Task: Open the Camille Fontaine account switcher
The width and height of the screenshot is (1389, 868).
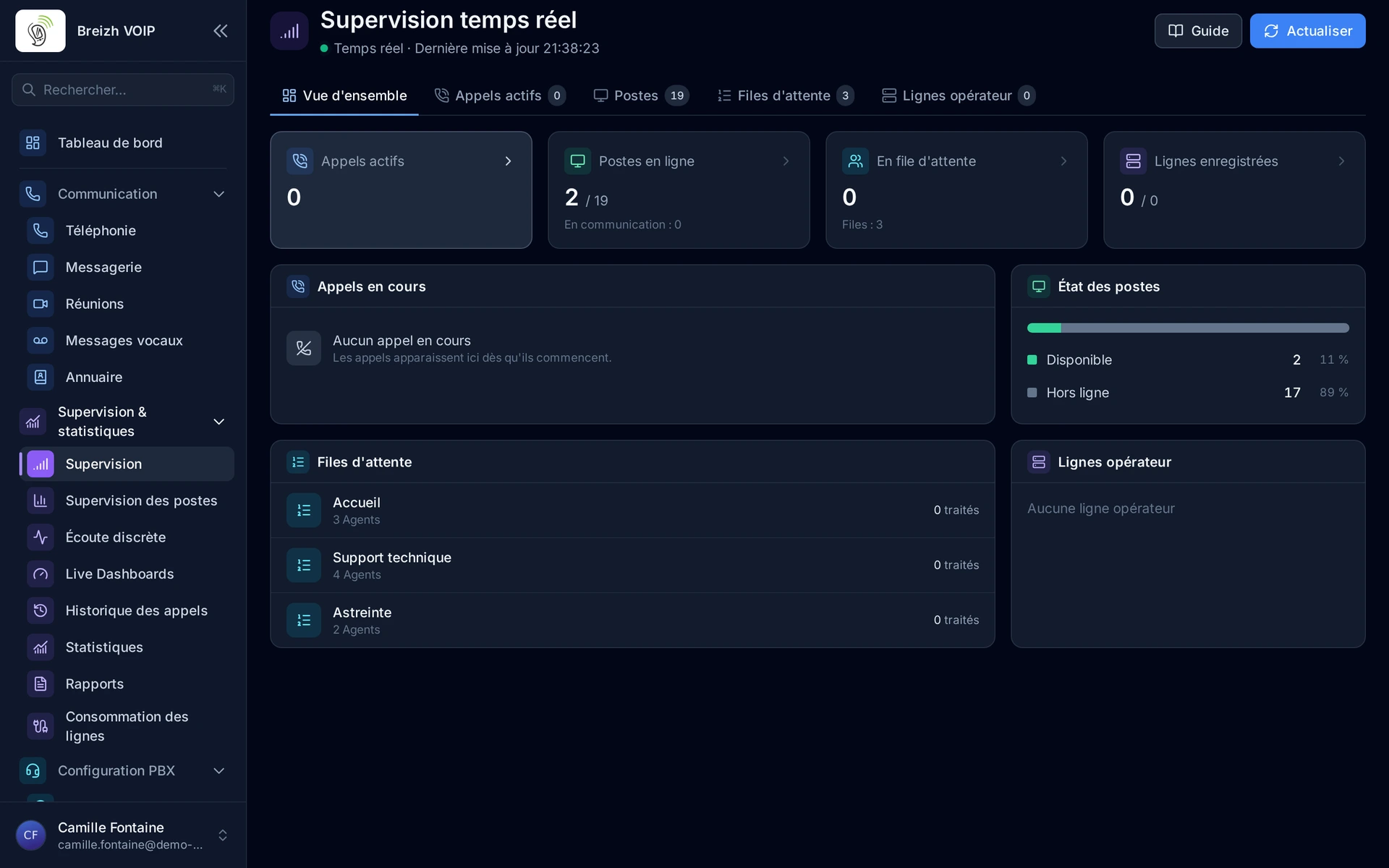Action: (123, 835)
